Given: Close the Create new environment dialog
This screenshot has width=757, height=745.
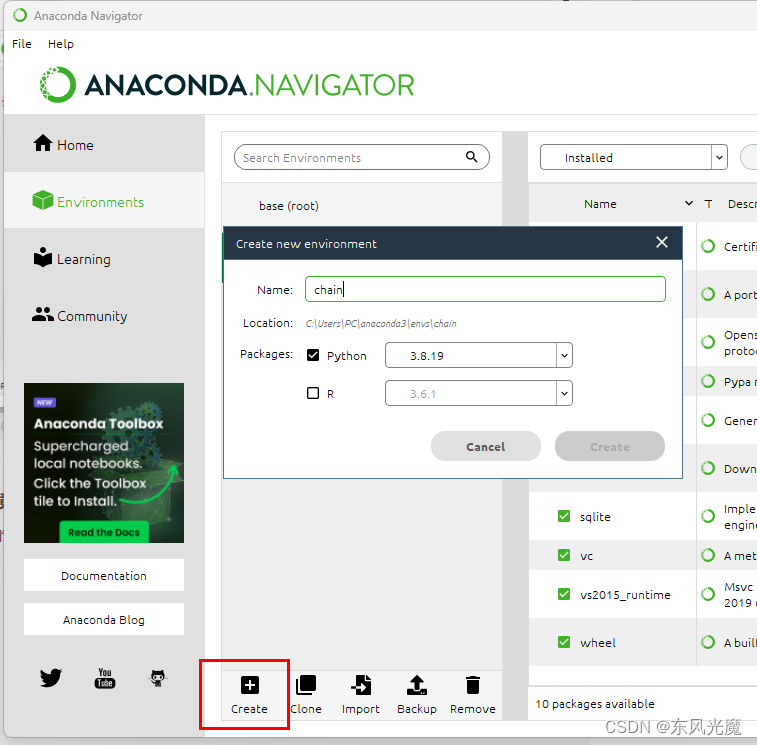Looking at the screenshot, I should 662,242.
